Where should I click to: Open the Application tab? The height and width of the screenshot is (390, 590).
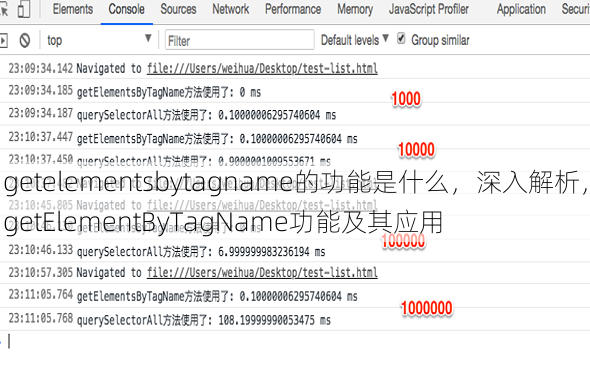(521, 9)
